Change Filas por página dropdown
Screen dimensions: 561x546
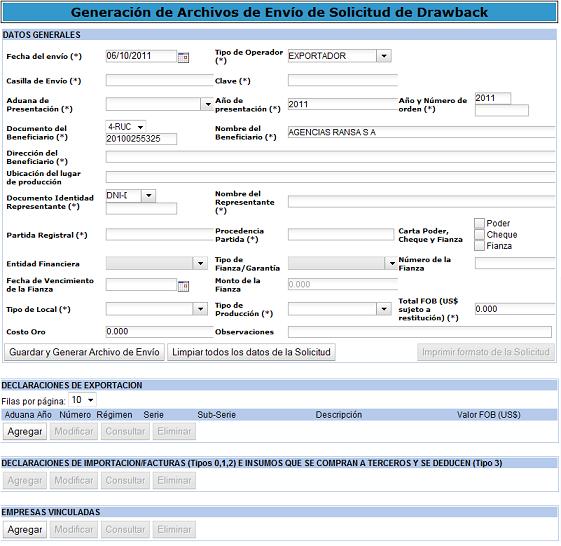point(83,400)
